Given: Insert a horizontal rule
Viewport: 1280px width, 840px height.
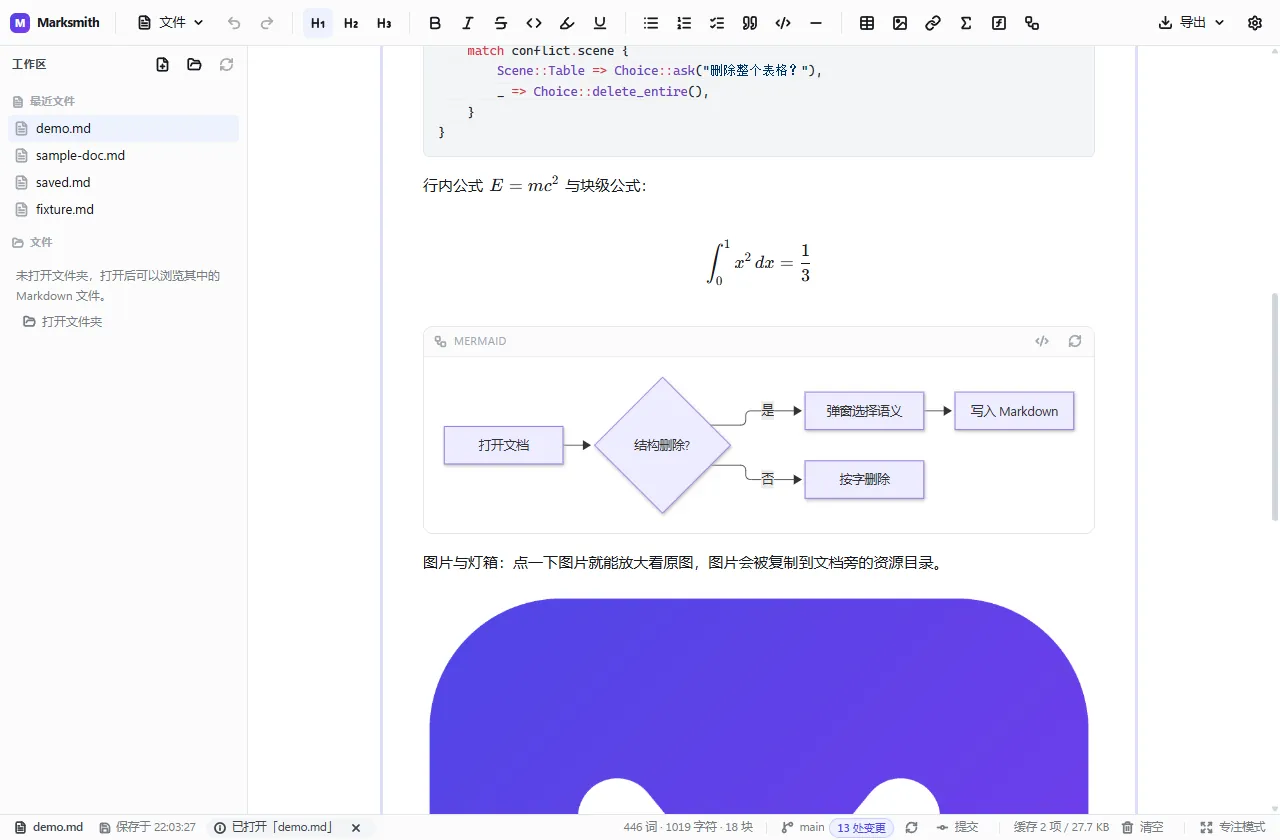Looking at the screenshot, I should [x=816, y=23].
